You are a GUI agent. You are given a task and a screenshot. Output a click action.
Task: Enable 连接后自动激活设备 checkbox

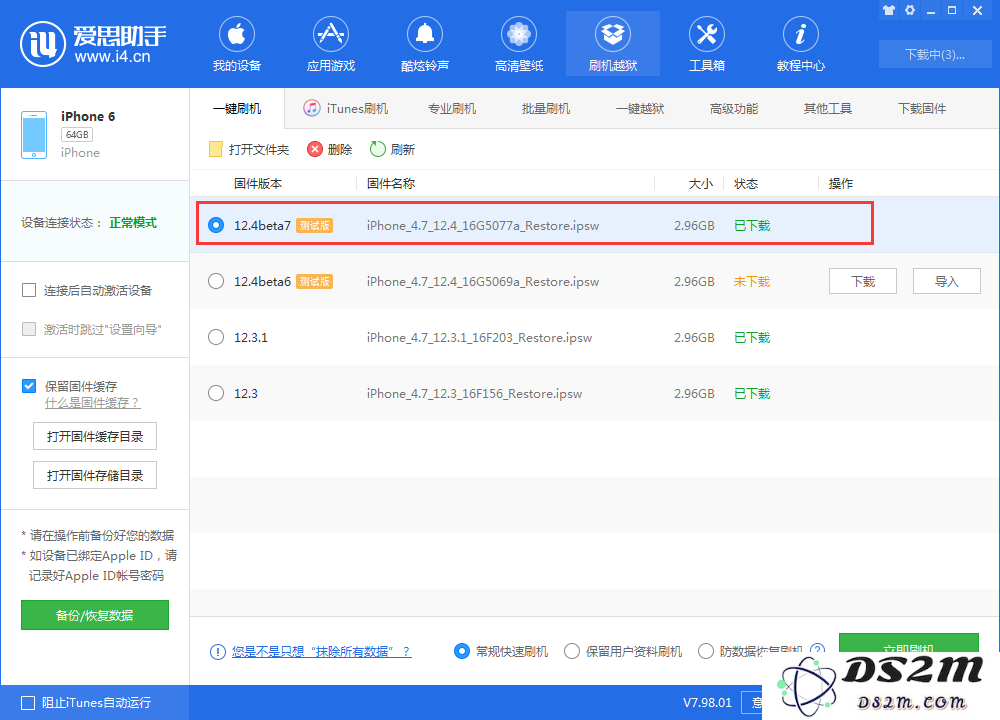29,290
